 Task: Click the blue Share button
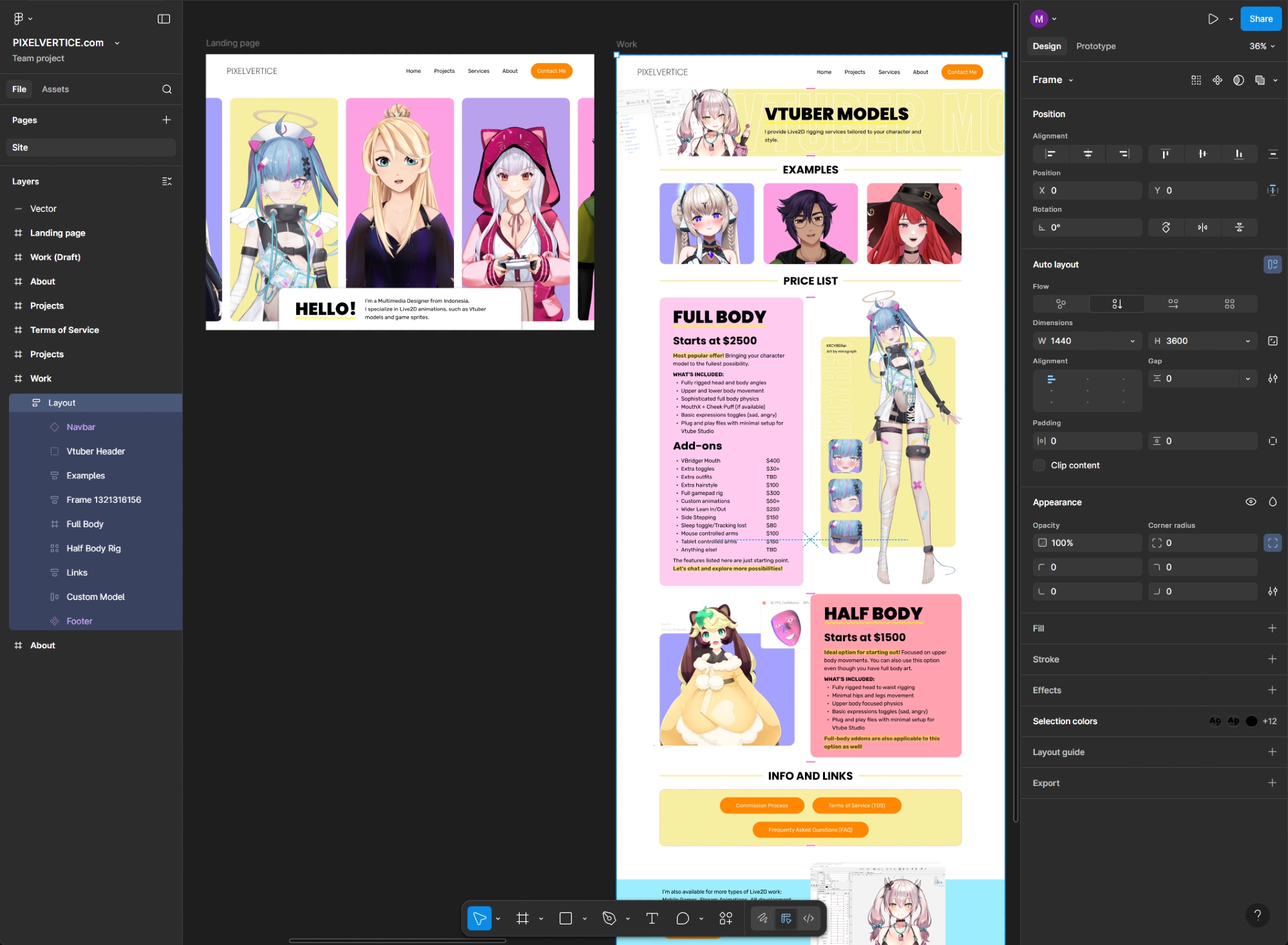pos(1260,19)
